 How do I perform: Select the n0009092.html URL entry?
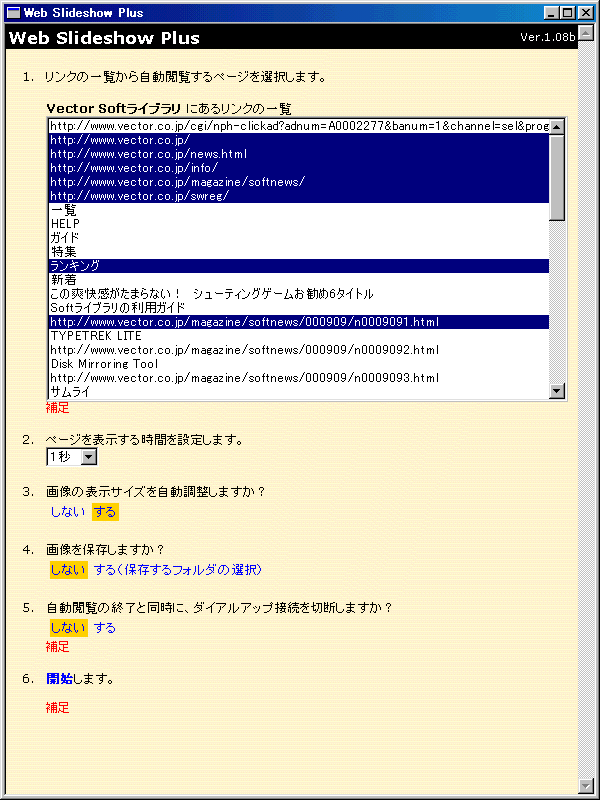tap(299, 350)
